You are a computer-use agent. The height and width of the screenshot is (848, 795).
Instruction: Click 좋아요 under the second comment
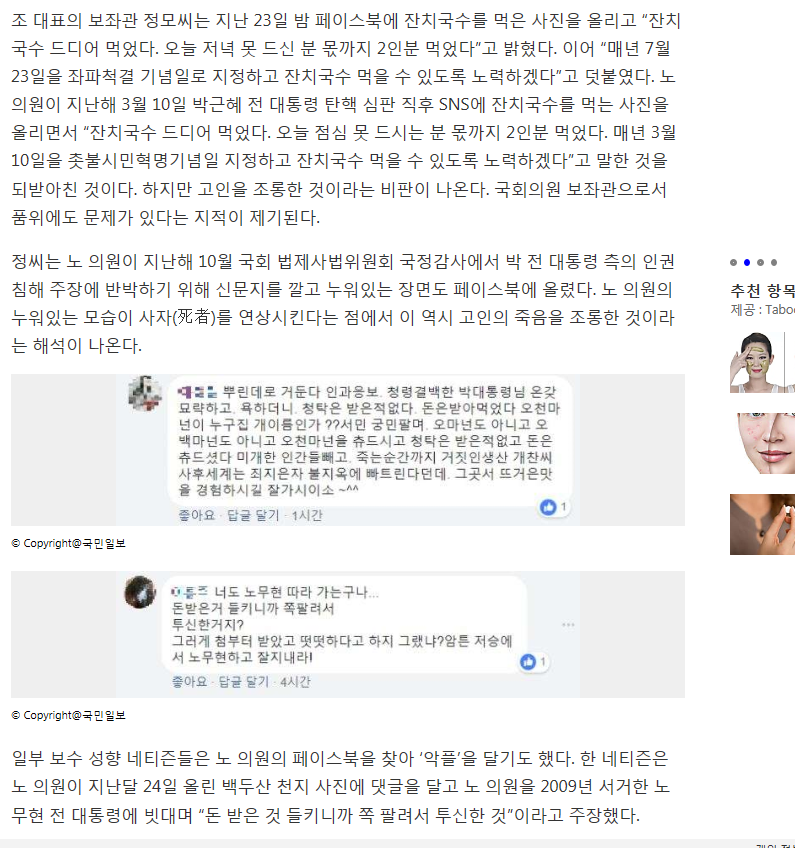click(x=189, y=681)
